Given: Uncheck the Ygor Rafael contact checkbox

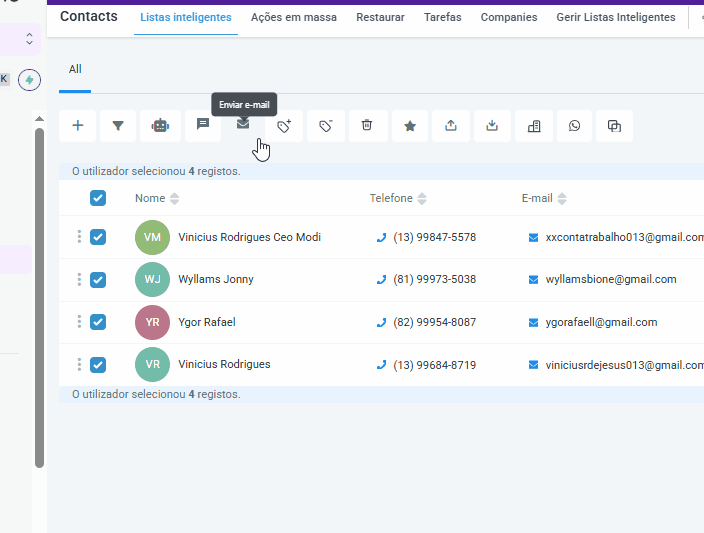Looking at the screenshot, I should (98, 322).
